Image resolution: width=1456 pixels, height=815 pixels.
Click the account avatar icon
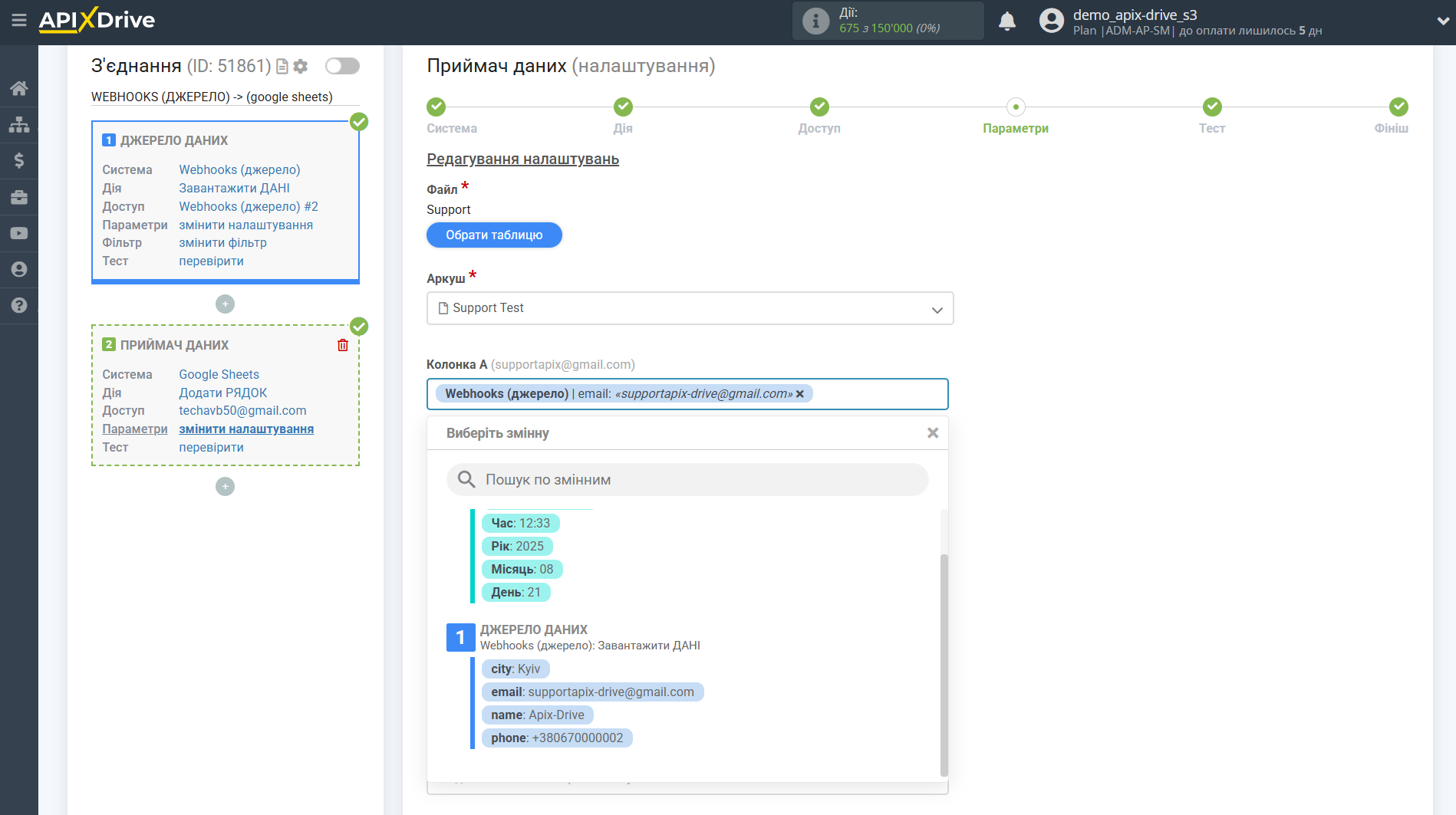1052,21
